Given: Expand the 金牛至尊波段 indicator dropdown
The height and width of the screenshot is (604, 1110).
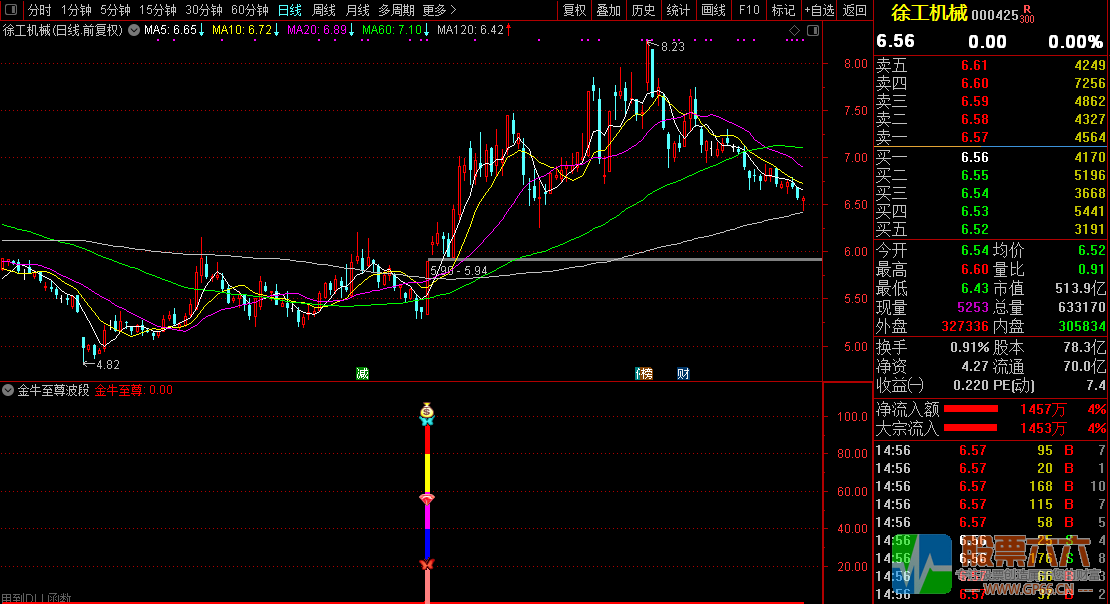Looking at the screenshot, I should coord(9,391).
